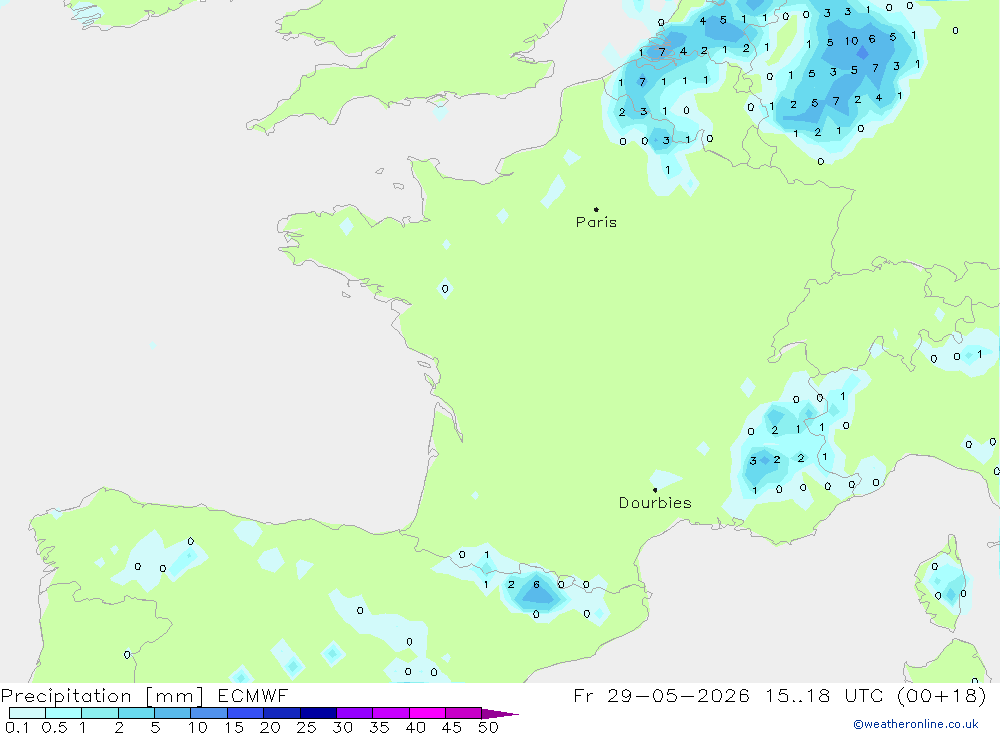The width and height of the screenshot is (1000, 733).
Task: Pick the 40–45 mm magenta legend swatch
Action: (x=427, y=713)
